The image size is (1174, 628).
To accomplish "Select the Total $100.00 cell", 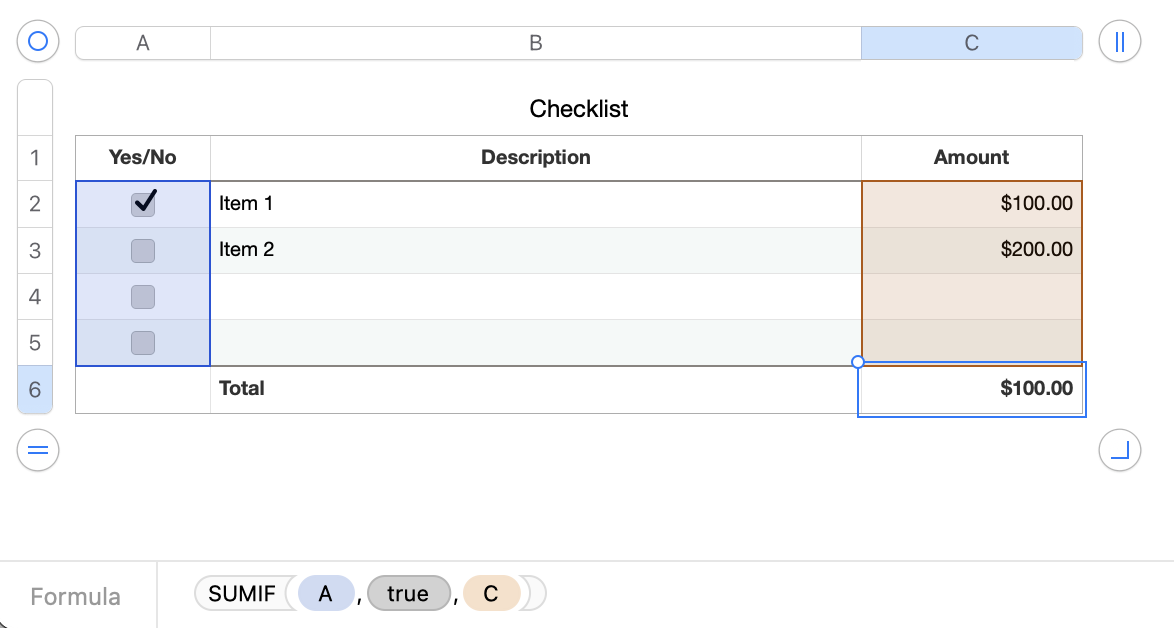I will point(971,389).
